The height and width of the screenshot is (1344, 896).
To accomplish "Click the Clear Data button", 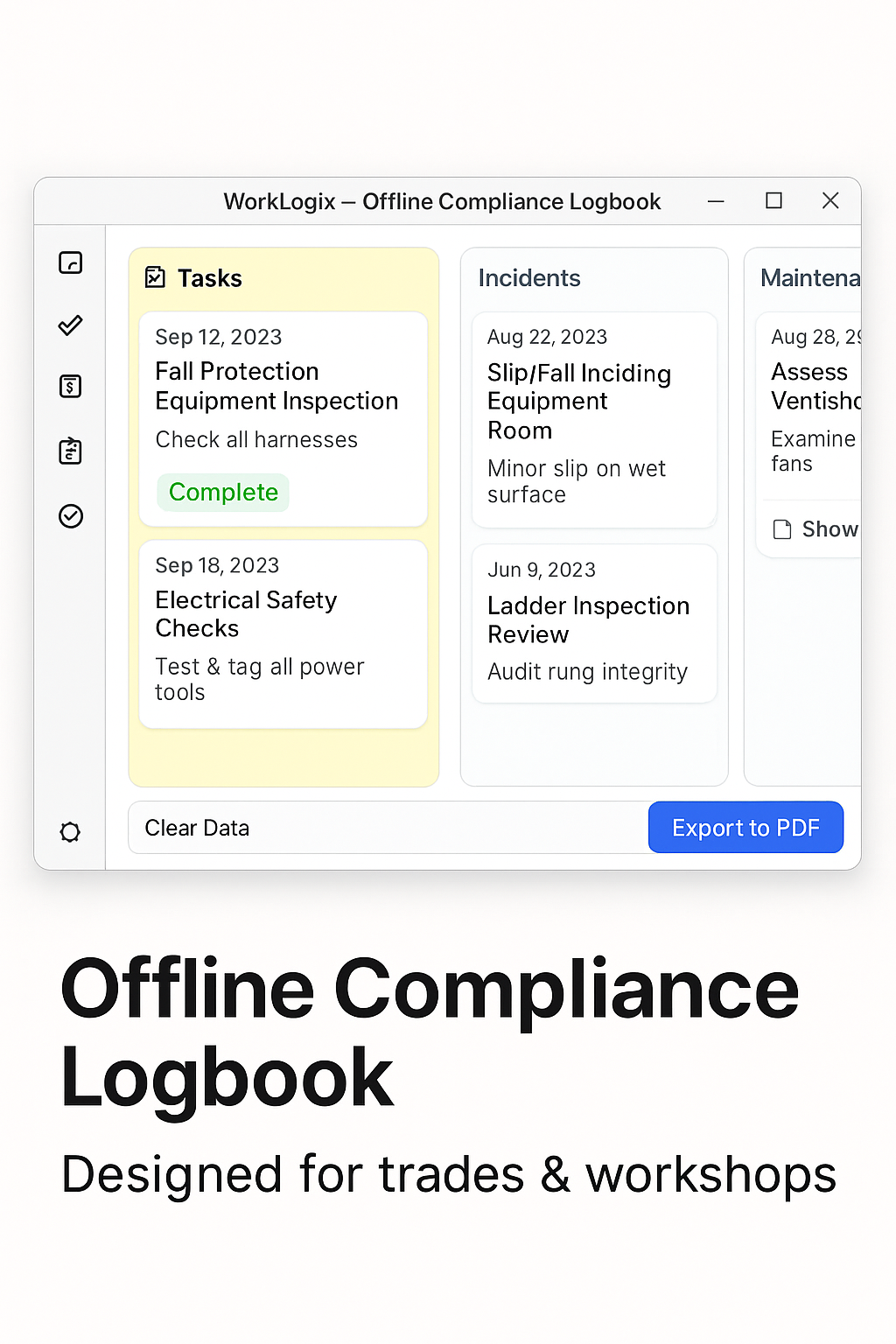I will coord(197,828).
